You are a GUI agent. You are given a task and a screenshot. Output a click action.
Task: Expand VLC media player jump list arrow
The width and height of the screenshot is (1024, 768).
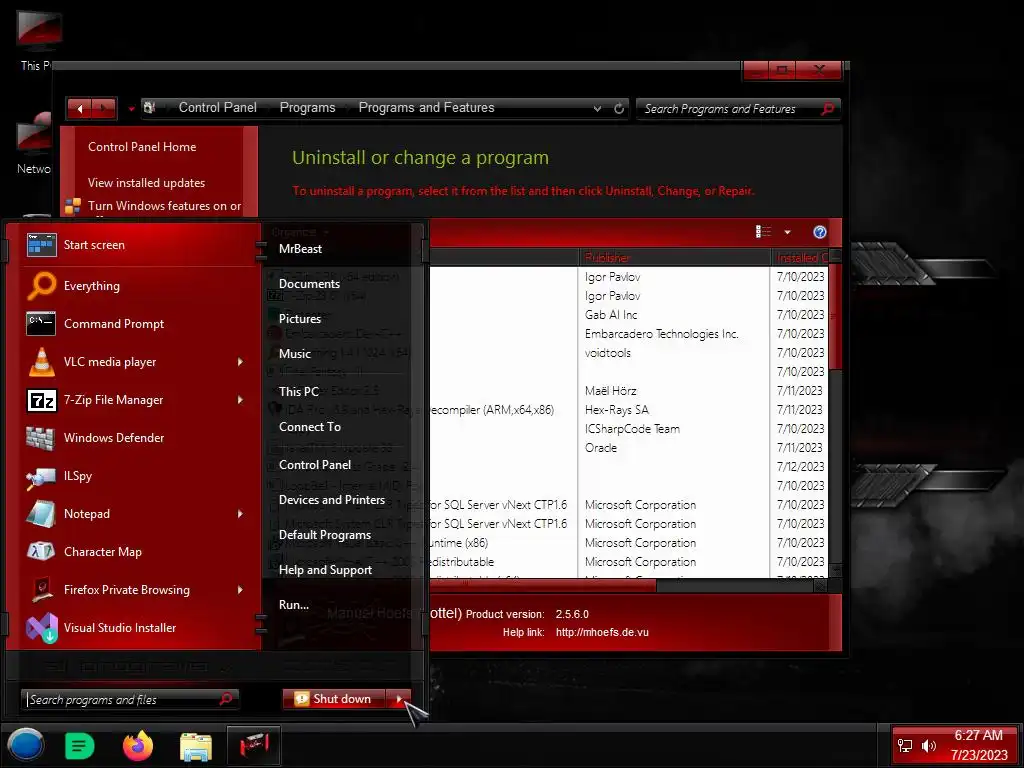(x=240, y=362)
